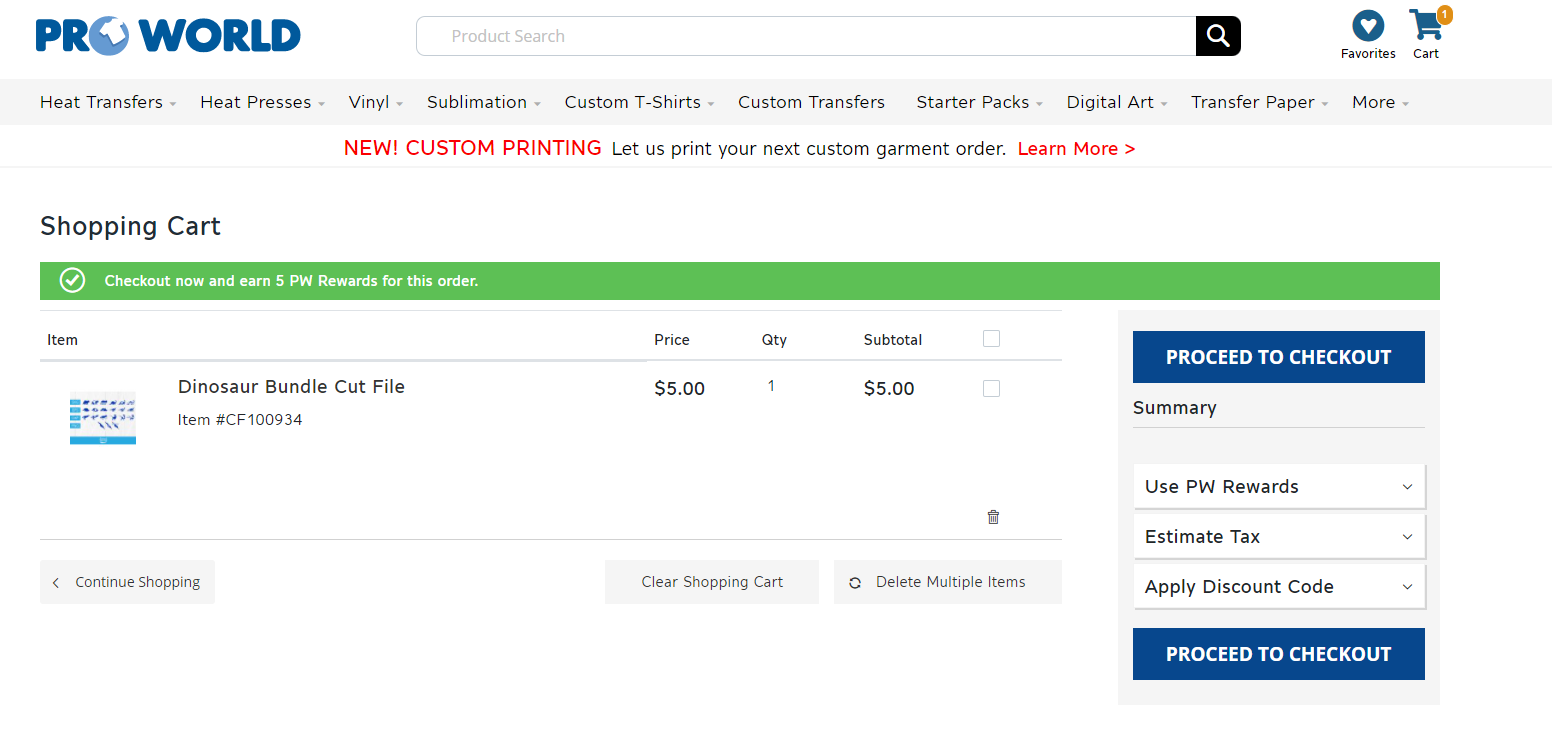Click the green checkmark rewards icon
The height and width of the screenshot is (750, 1552).
[72, 281]
